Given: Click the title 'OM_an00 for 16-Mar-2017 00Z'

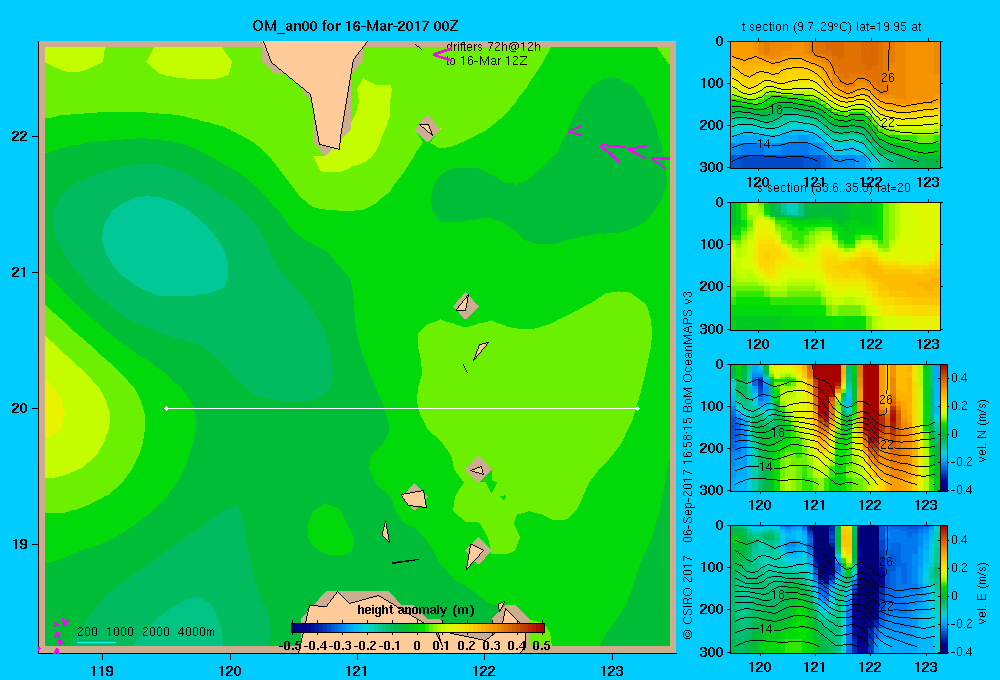Looking at the screenshot, I should tap(355, 26).
